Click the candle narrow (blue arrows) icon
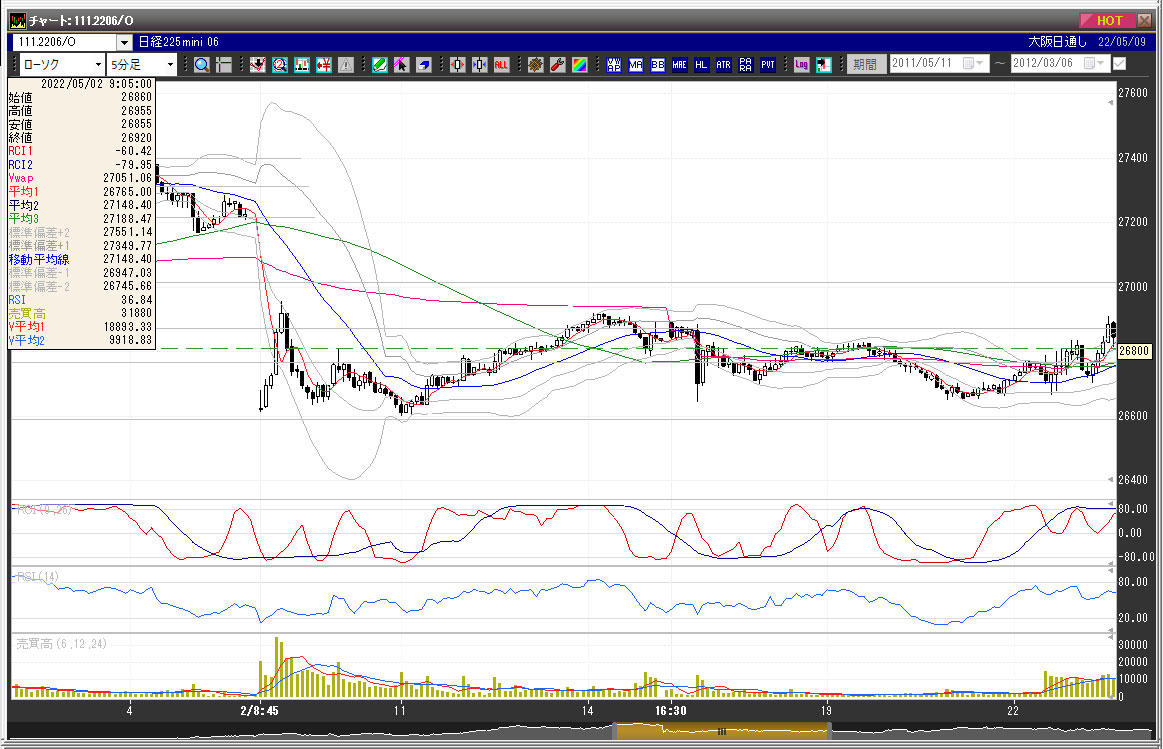Image resolution: width=1163 pixels, height=749 pixels. 480,65
